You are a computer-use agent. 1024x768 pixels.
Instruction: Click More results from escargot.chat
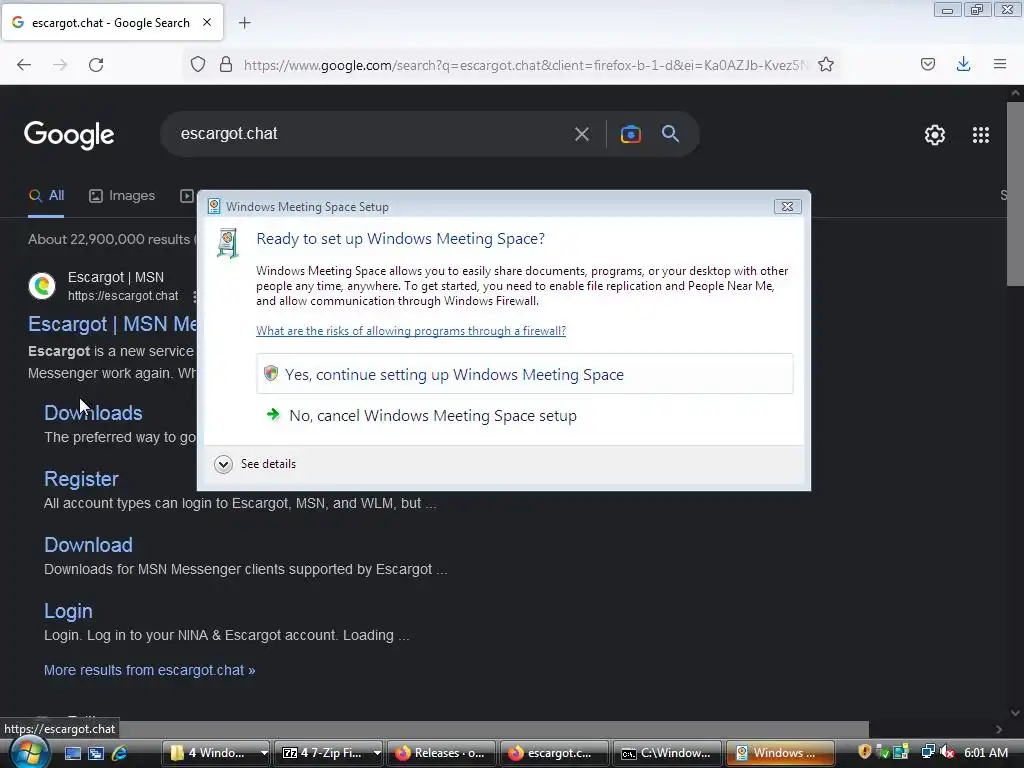tap(150, 671)
